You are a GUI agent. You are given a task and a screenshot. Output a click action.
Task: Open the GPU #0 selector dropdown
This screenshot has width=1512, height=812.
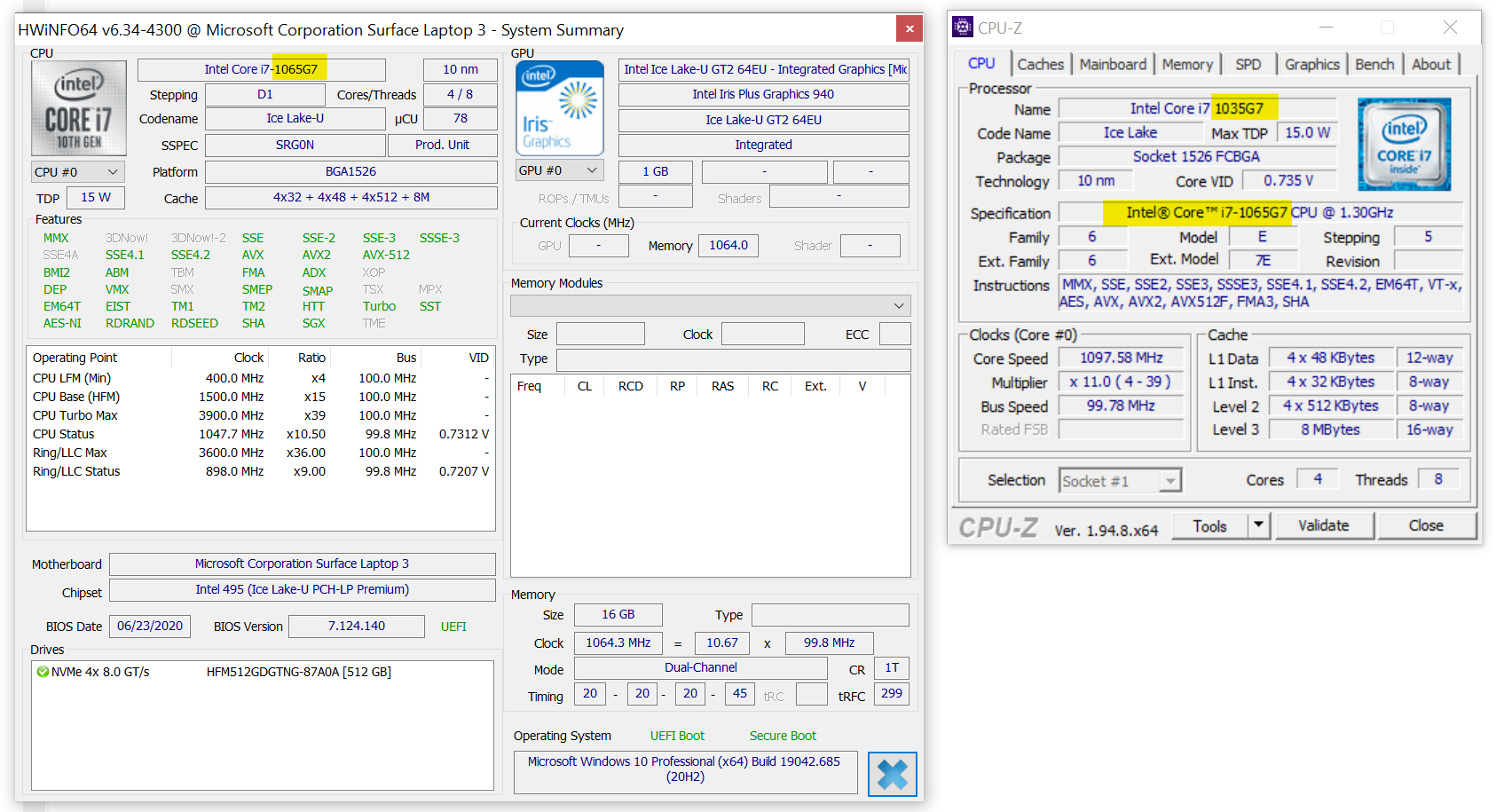559,170
